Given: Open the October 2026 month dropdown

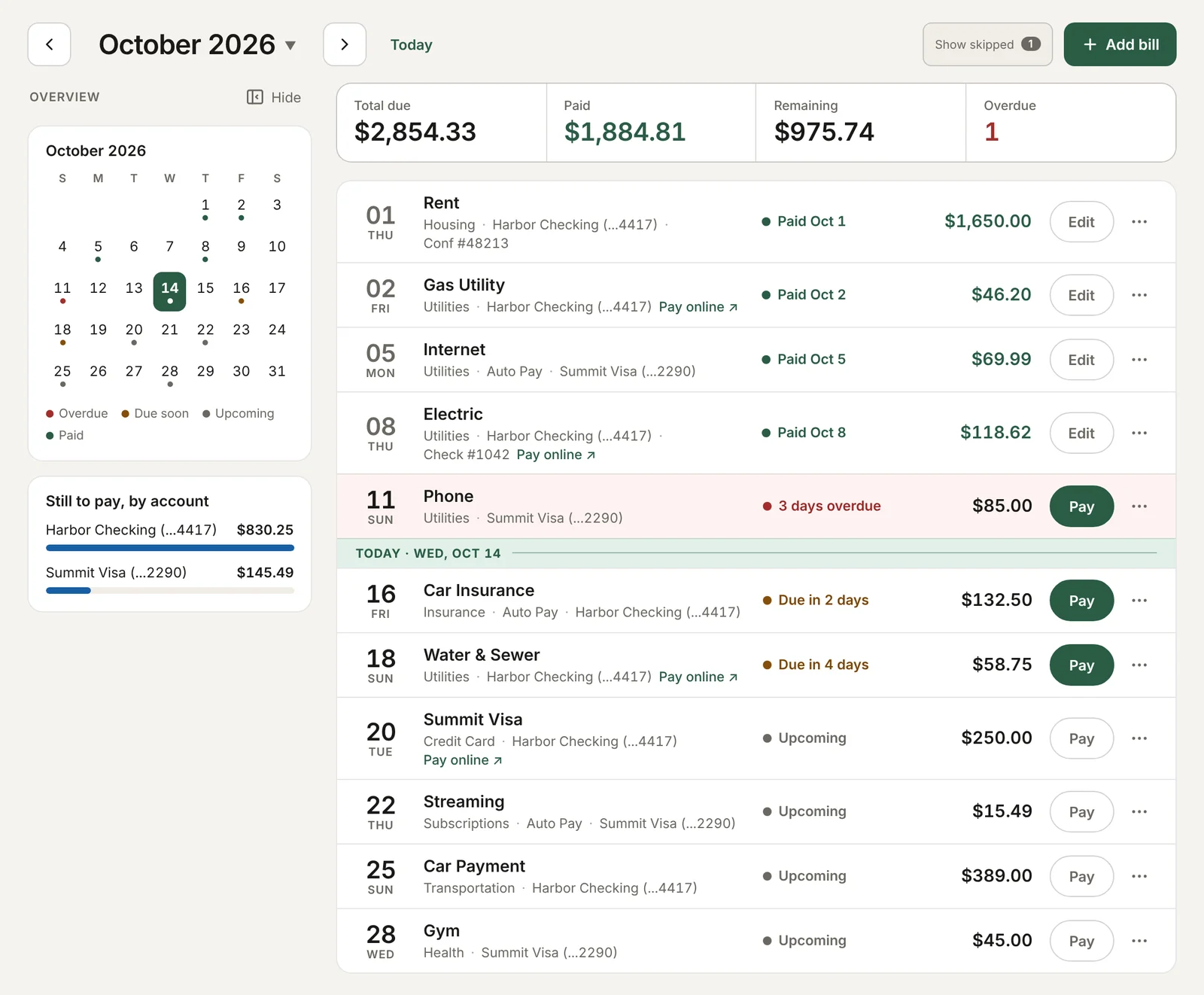Looking at the screenshot, I should click(197, 44).
